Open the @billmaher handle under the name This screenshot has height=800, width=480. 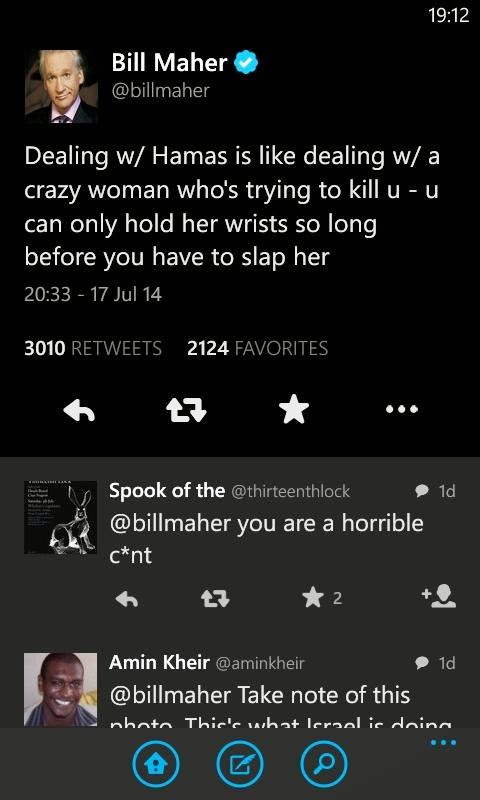coord(161,91)
